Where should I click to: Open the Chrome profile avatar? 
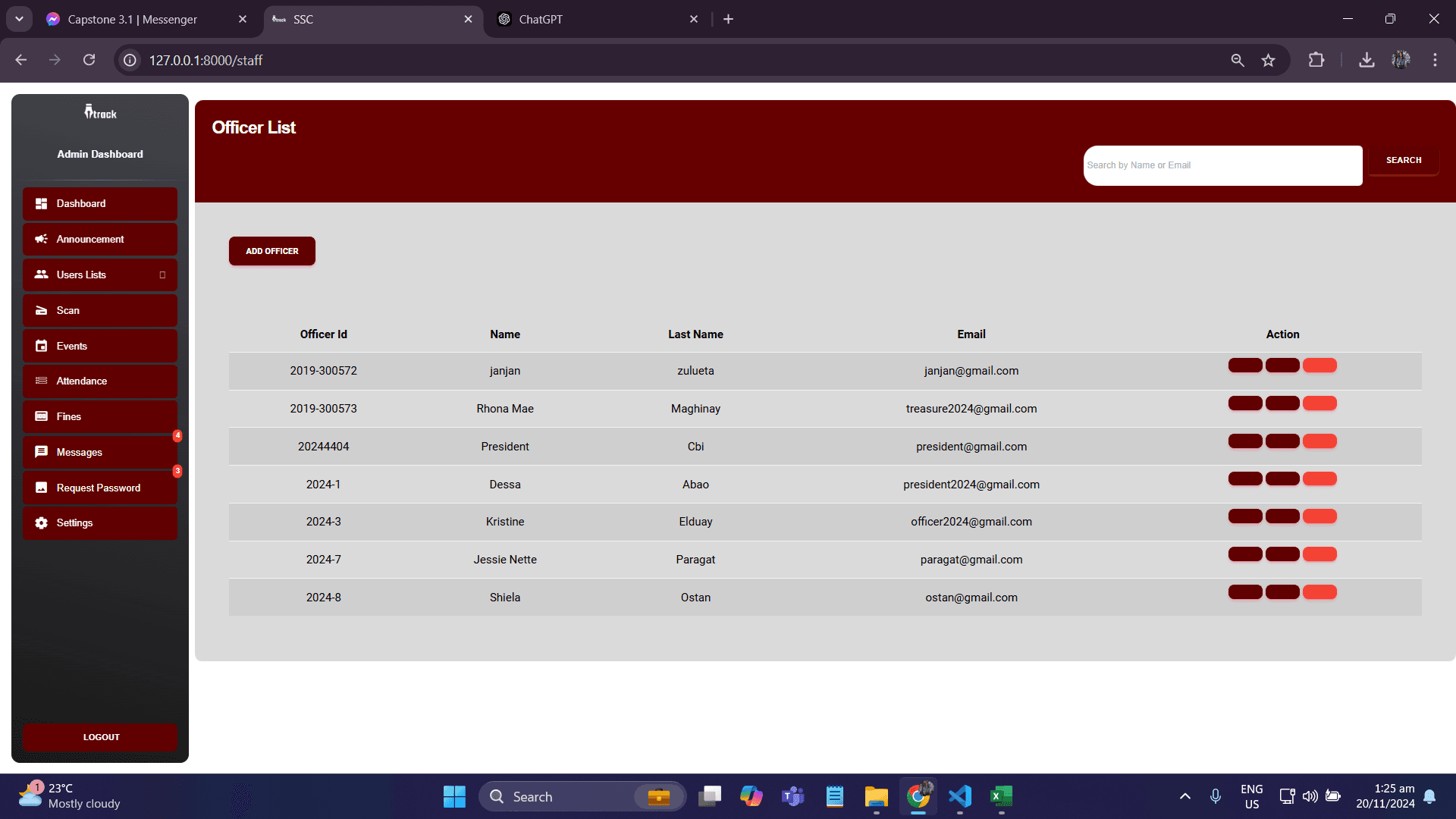1401,60
